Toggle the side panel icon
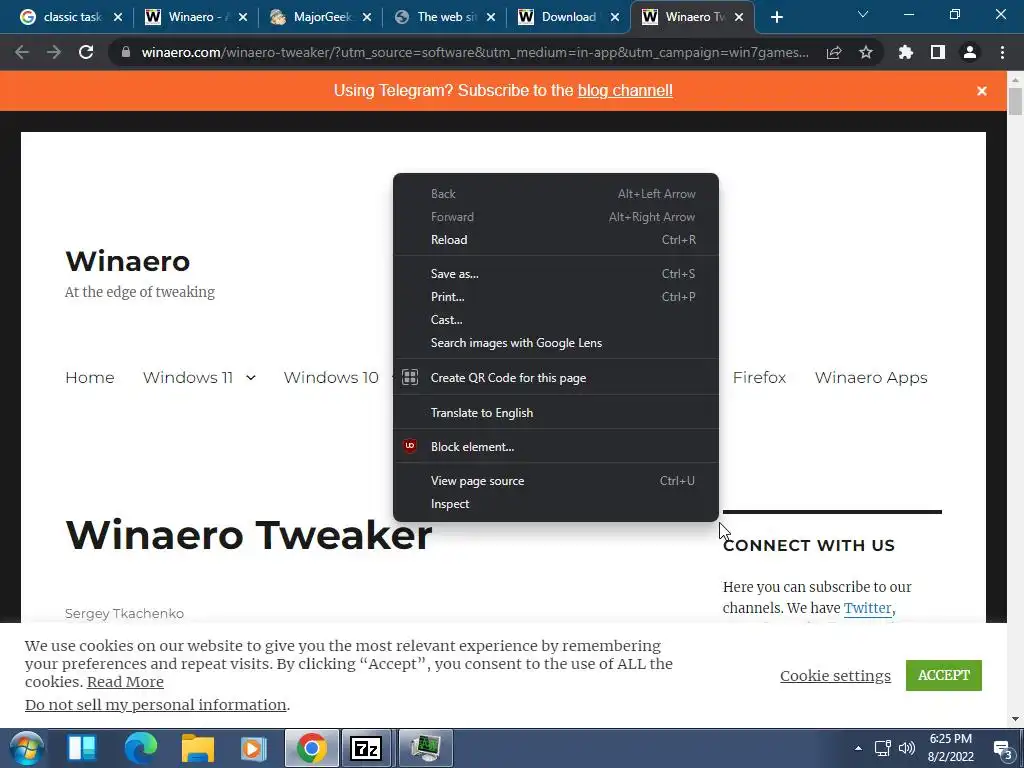Screen dimensions: 1024x768 pos(938,52)
